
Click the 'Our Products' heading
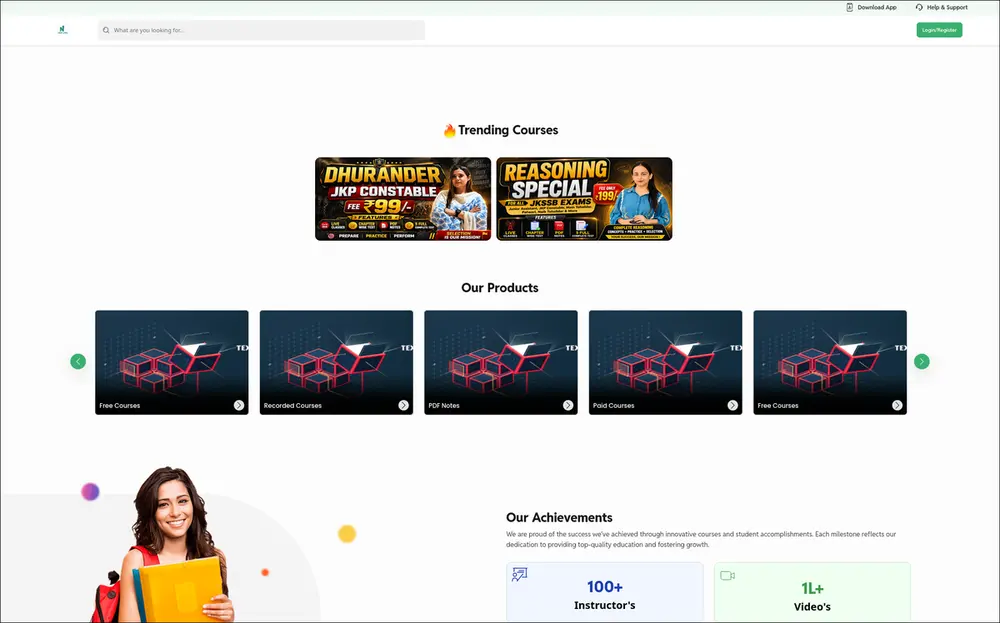pyautogui.click(x=500, y=288)
